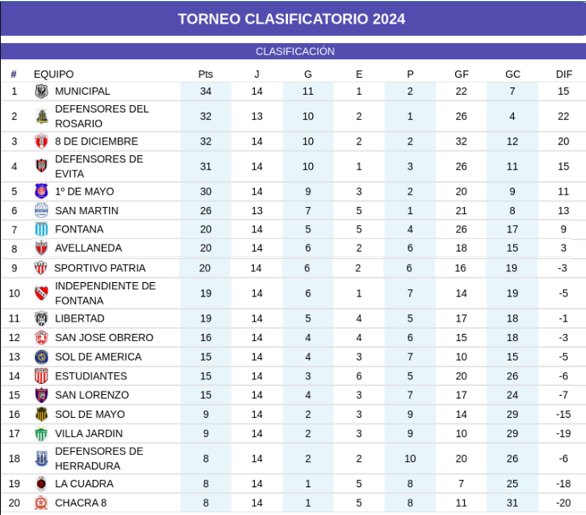Open the SAN MARTIN team name link
The image size is (586, 515).
87,211
